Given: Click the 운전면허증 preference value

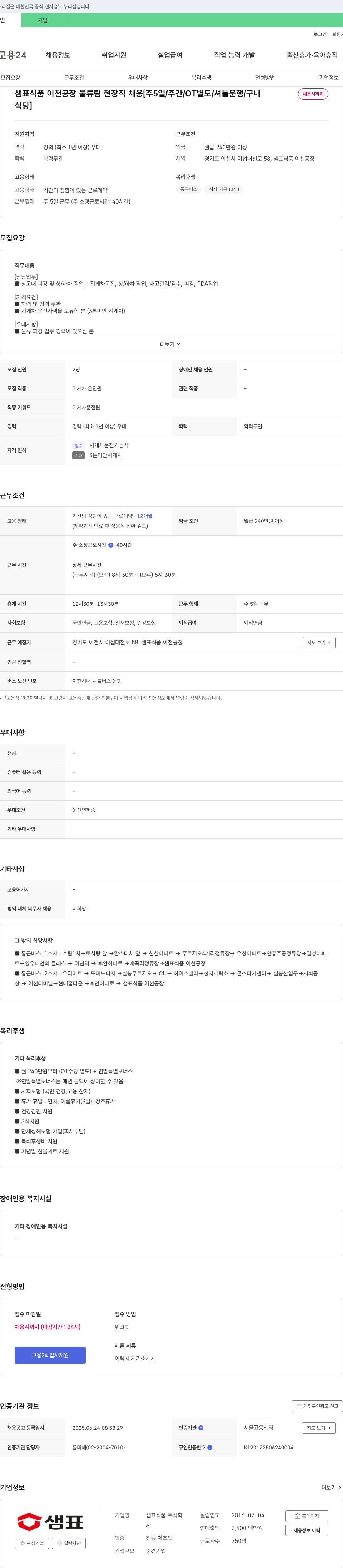Looking at the screenshot, I should 84,810.
